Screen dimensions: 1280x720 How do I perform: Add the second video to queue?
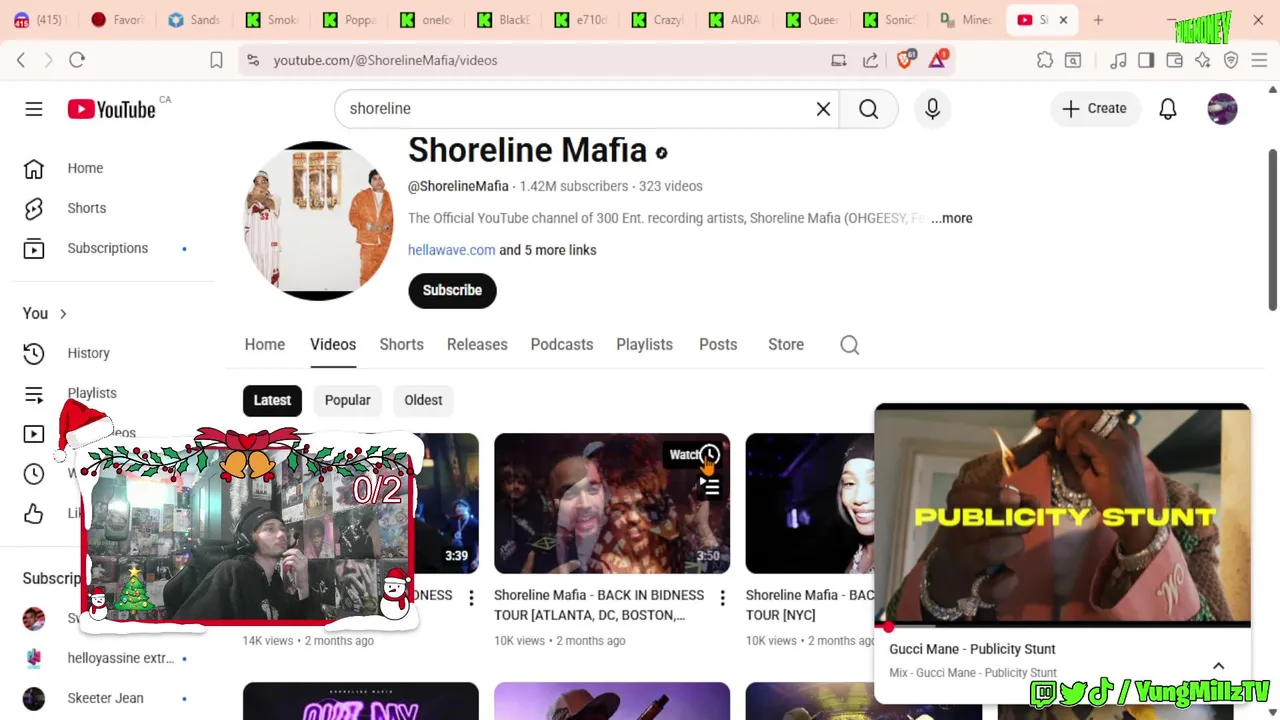pos(709,487)
